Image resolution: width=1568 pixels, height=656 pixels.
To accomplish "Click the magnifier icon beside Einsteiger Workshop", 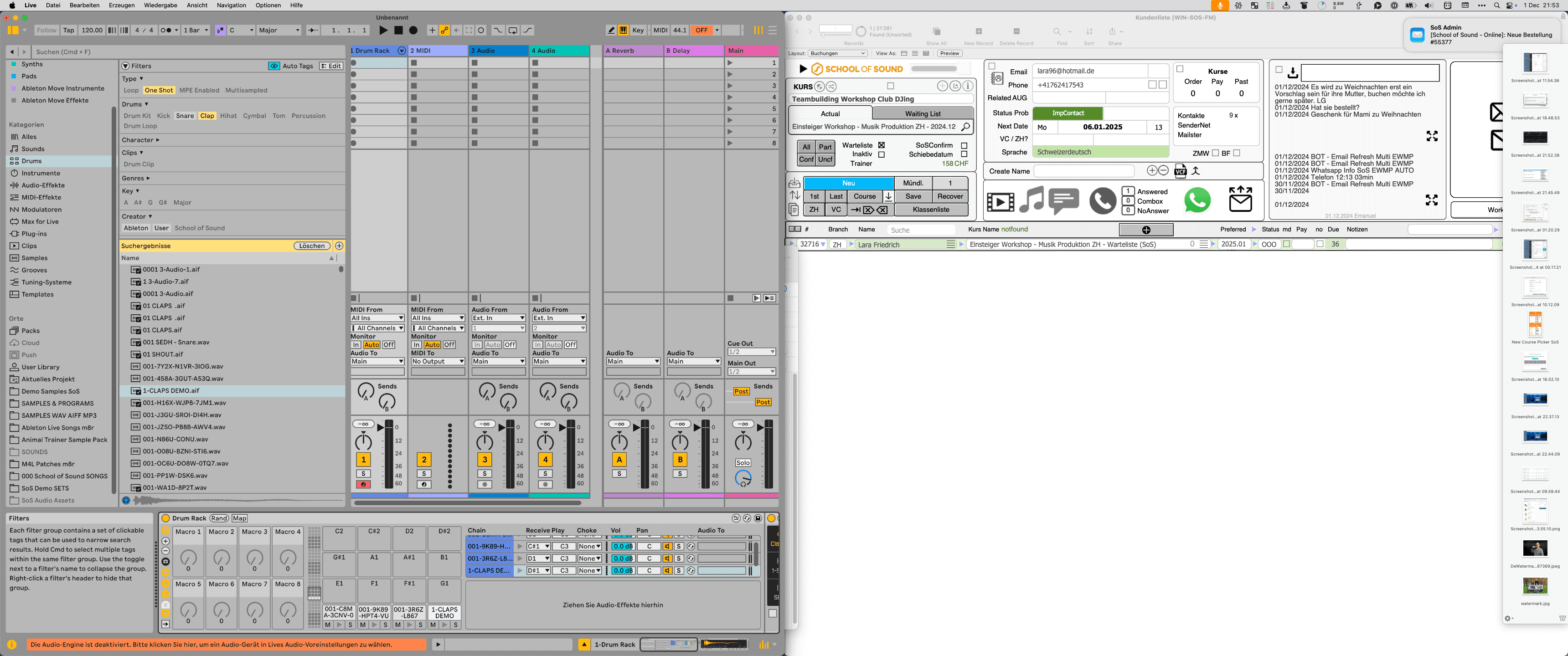I will pyautogui.click(x=965, y=127).
